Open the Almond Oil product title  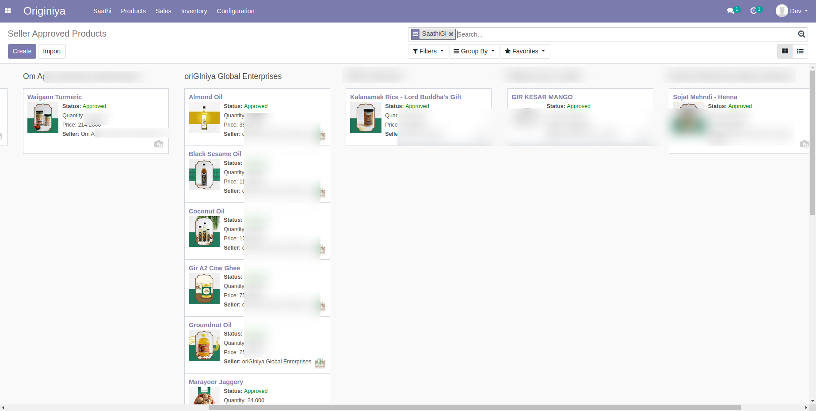[x=206, y=97]
